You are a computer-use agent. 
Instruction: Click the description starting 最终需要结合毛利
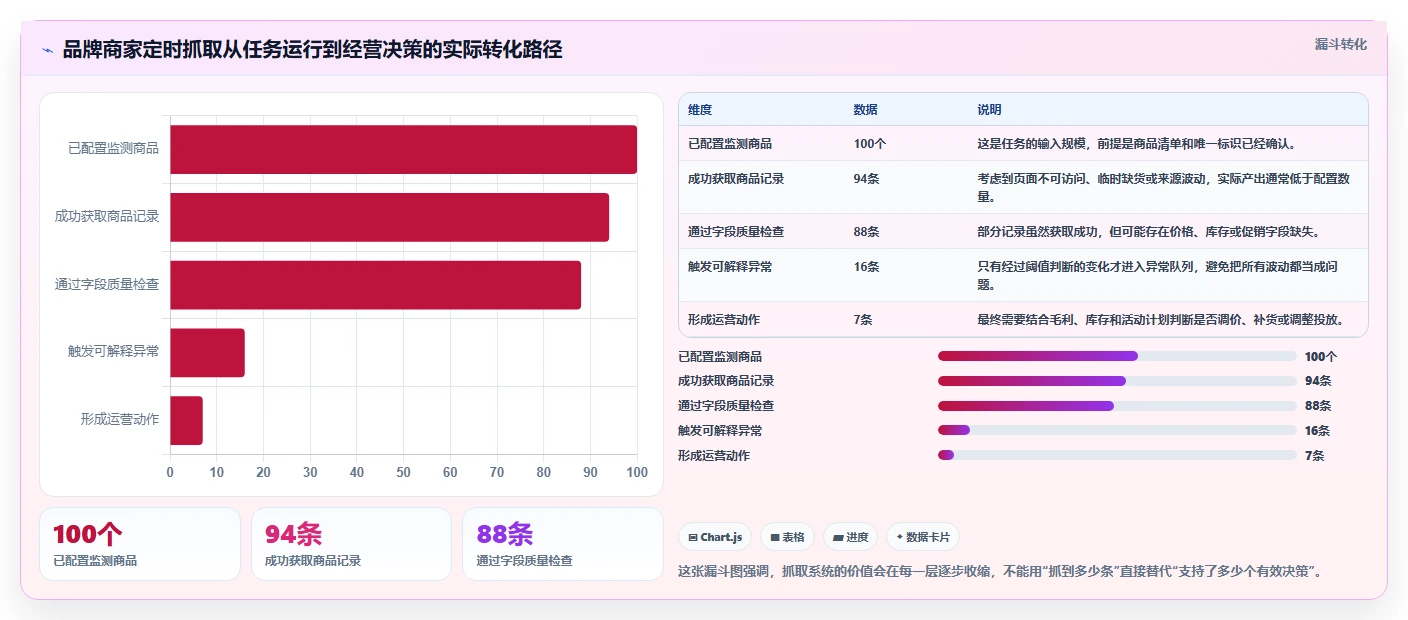1159,320
